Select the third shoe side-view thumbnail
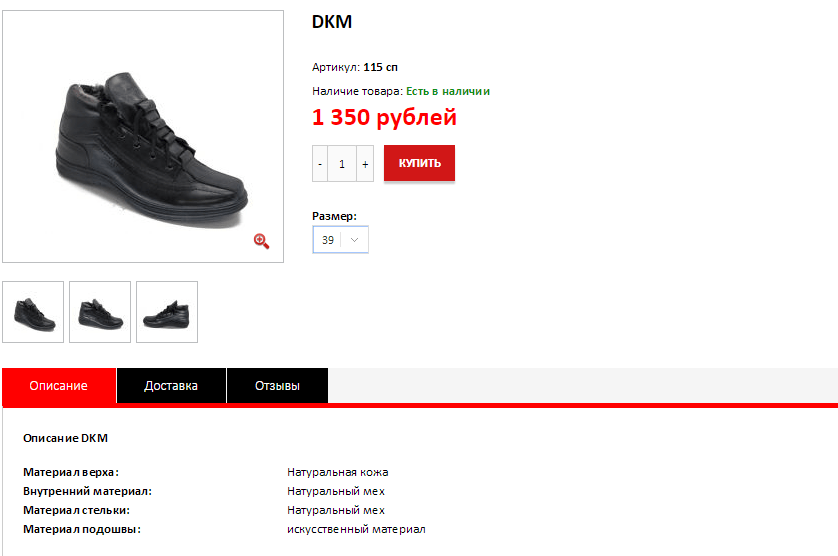 [167, 312]
